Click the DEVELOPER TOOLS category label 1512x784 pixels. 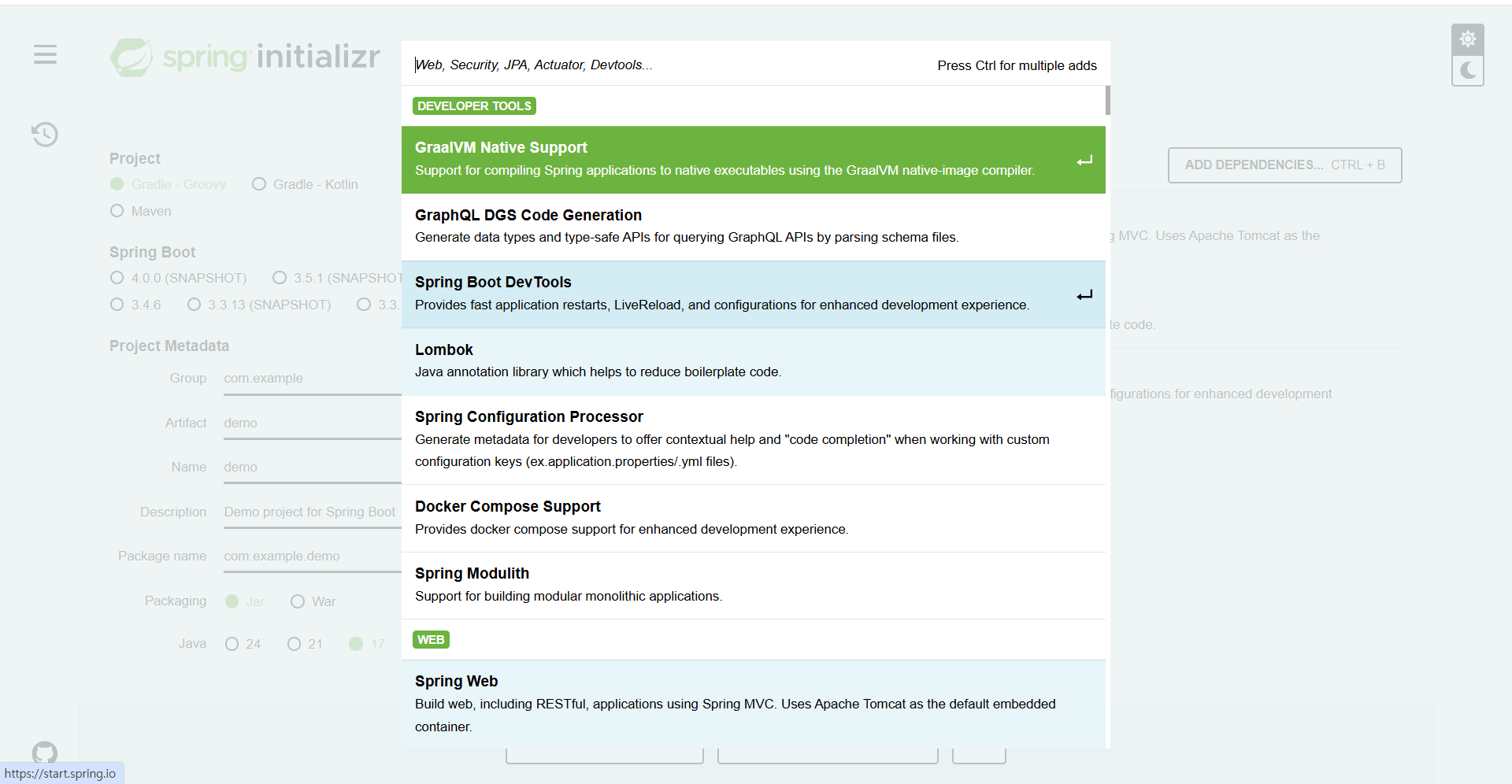pyautogui.click(x=474, y=106)
